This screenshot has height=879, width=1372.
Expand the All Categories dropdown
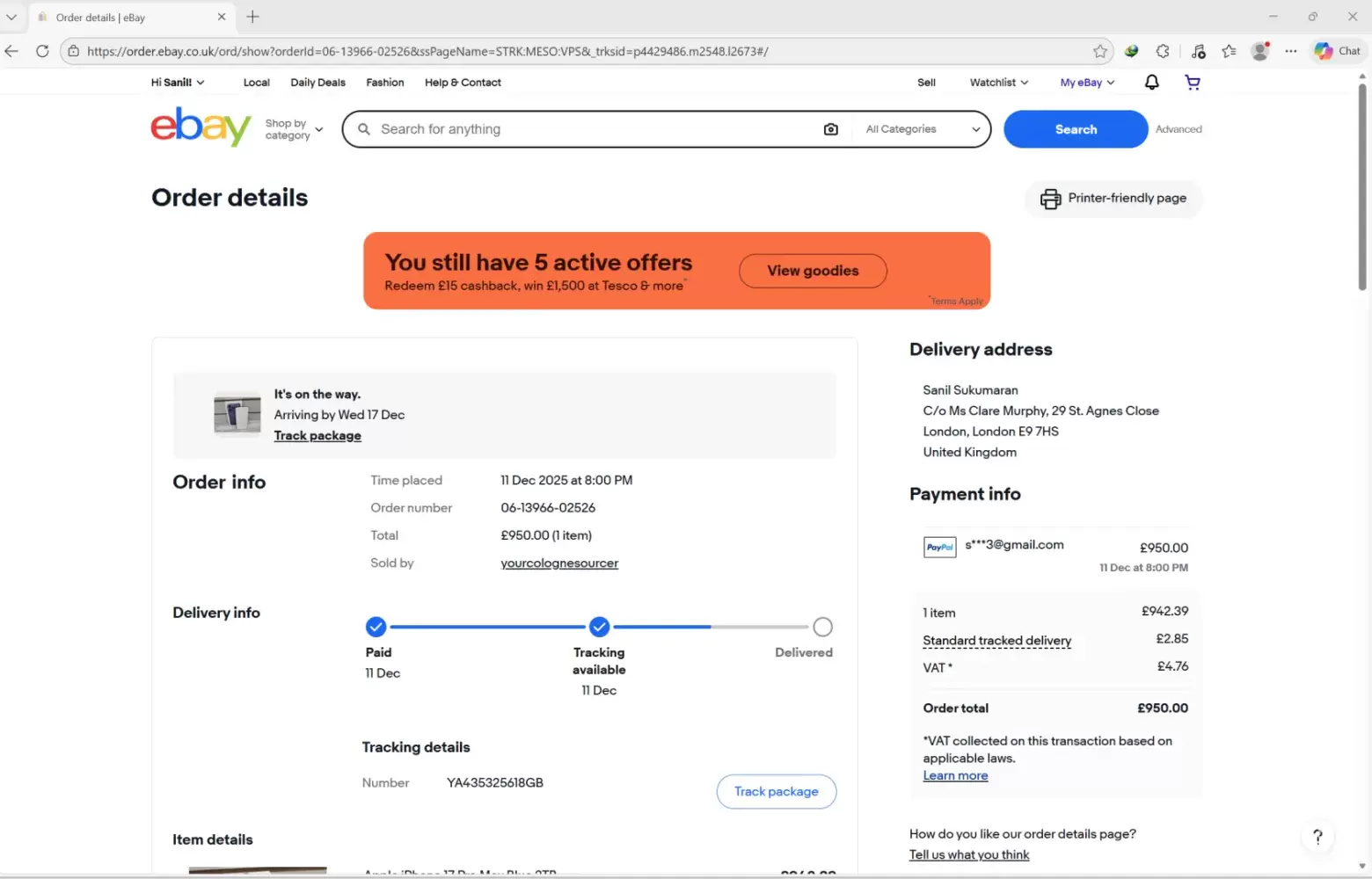coord(922,129)
